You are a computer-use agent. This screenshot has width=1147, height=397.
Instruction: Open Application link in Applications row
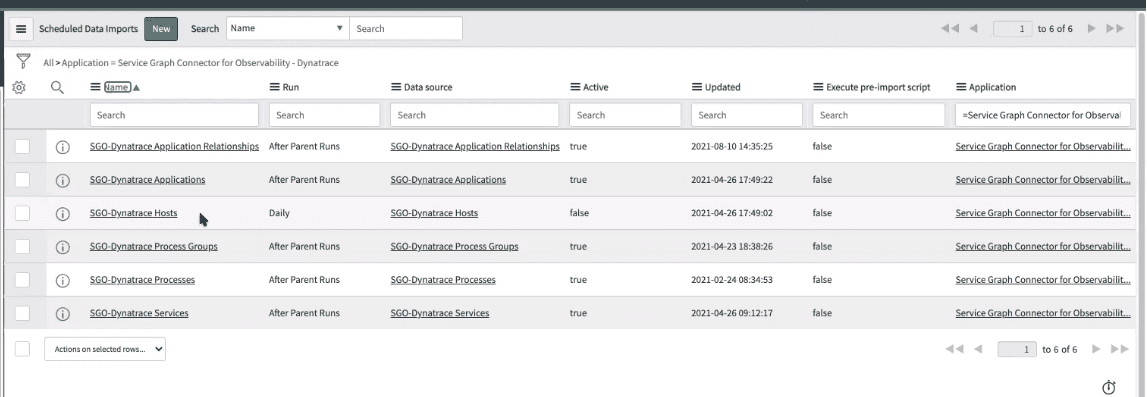coord(1043,179)
